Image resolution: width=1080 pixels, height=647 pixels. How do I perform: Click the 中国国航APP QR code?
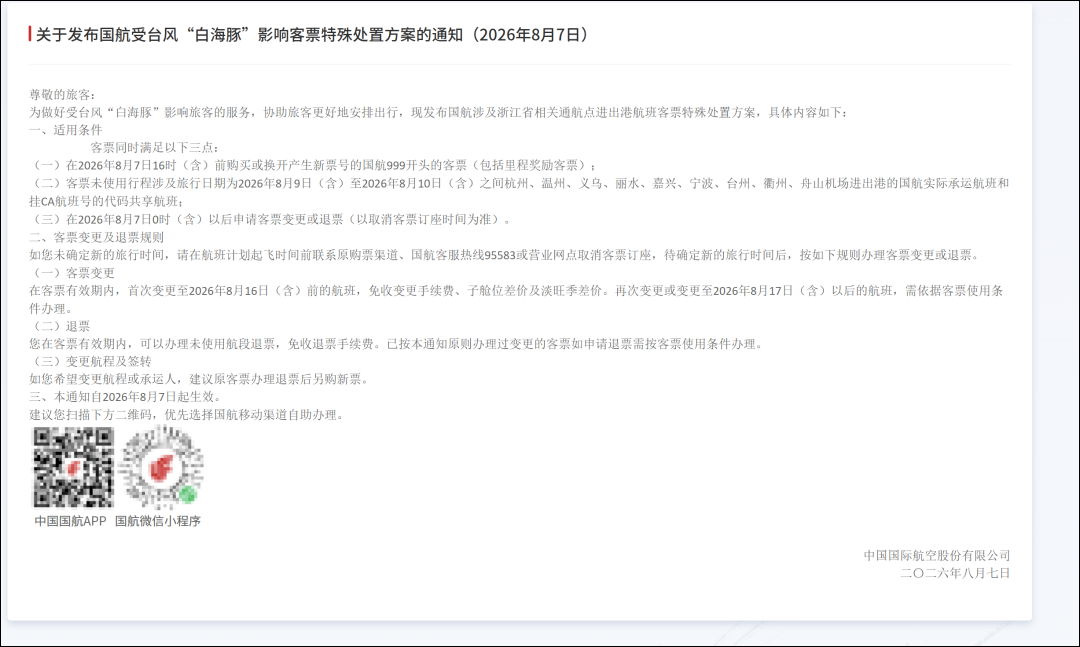(x=74, y=467)
